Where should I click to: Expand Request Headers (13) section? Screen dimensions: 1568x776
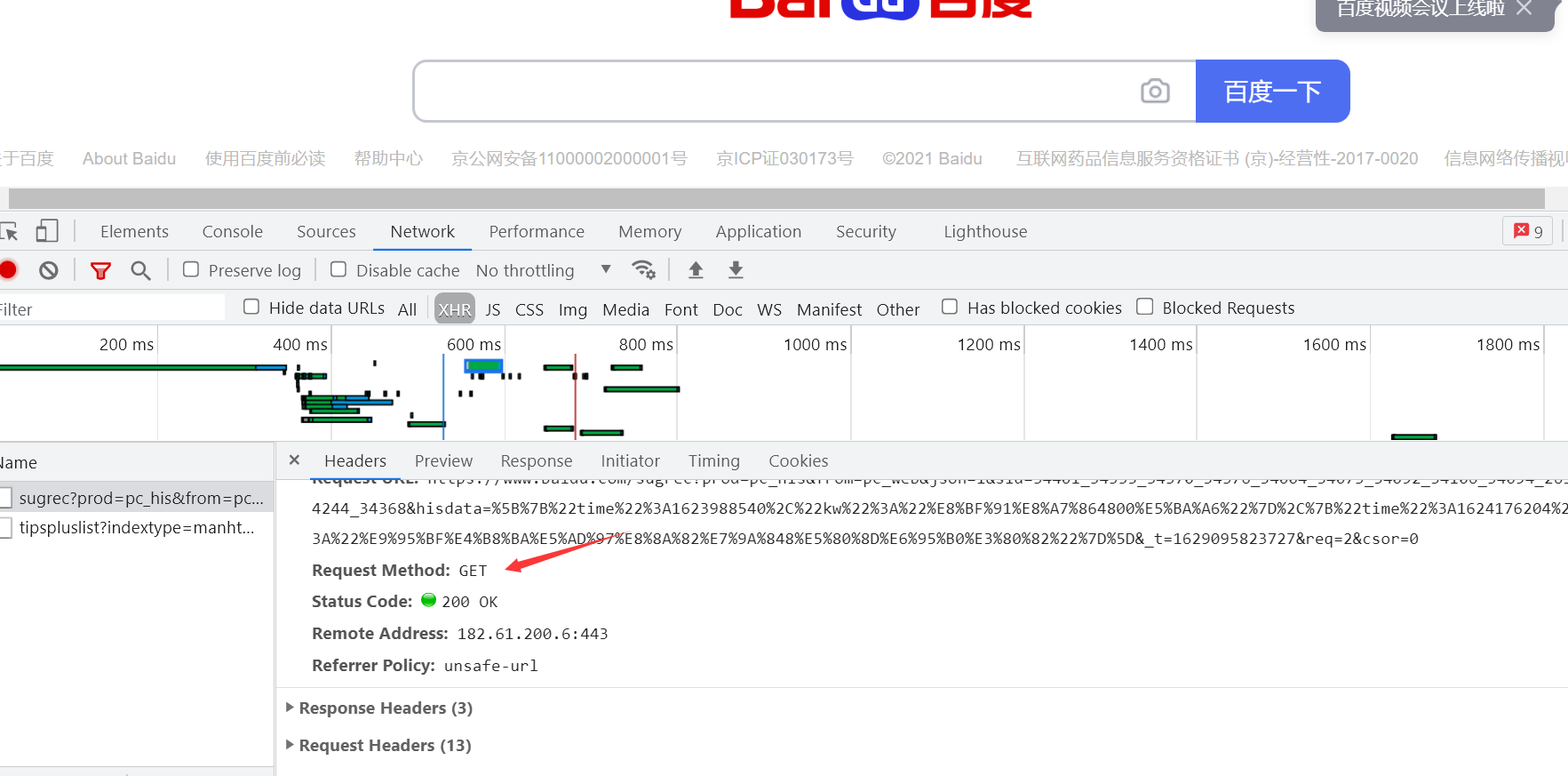(x=378, y=746)
